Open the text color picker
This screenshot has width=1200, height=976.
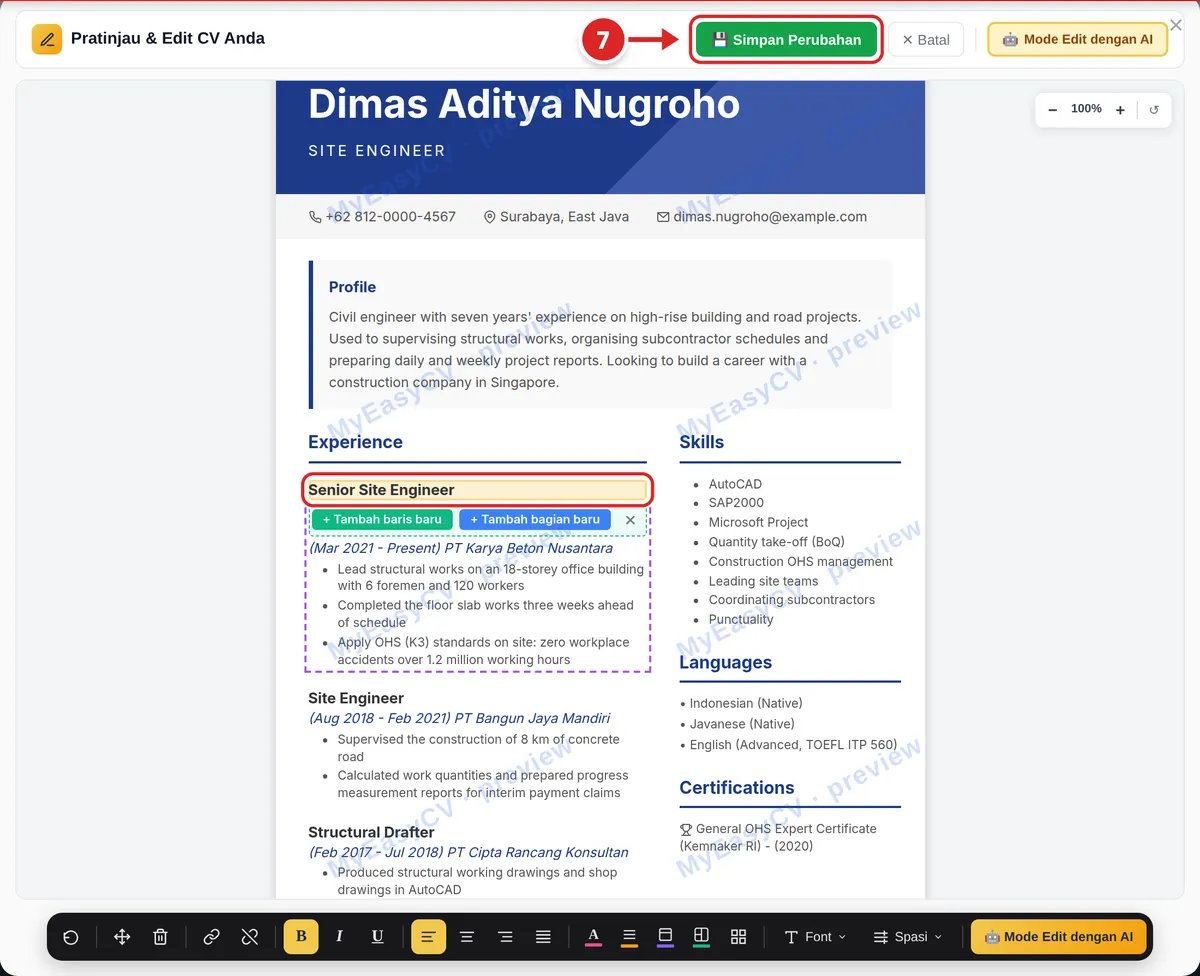coord(593,937)
